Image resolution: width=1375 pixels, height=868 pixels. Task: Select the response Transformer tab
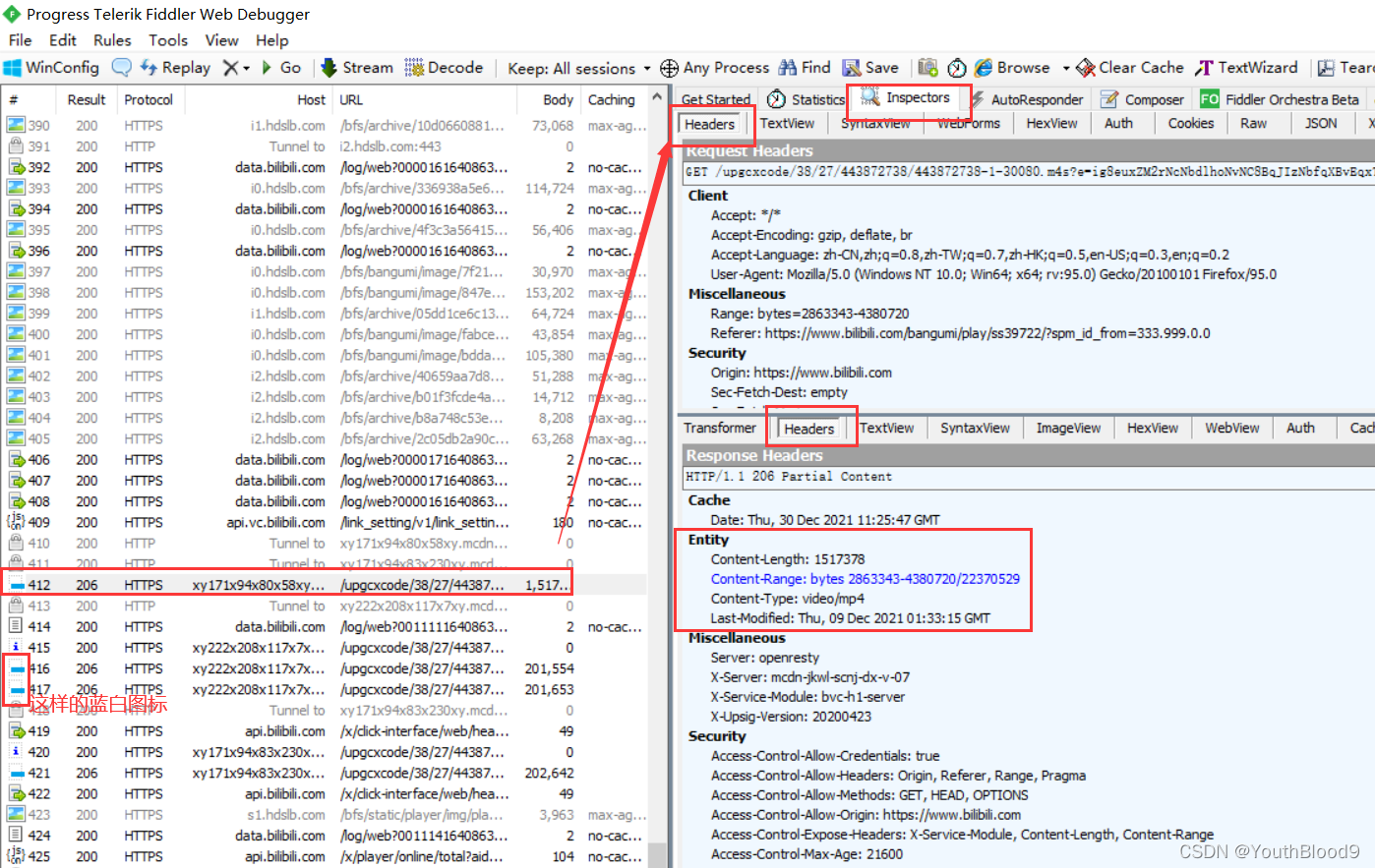point(720,428)
